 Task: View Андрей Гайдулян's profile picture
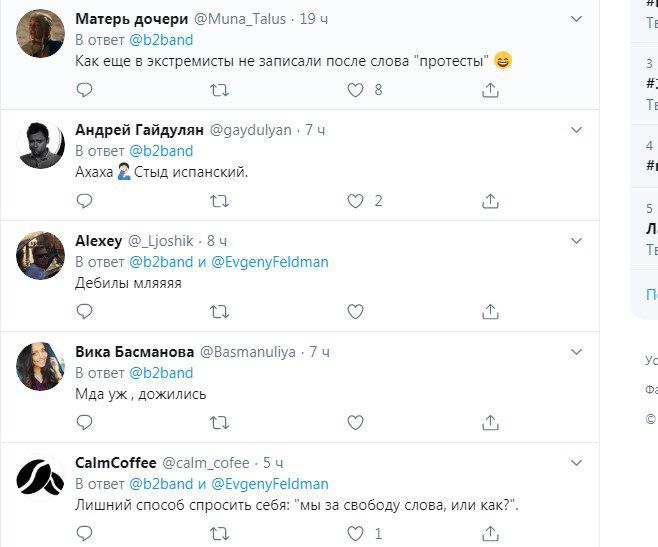41,146
